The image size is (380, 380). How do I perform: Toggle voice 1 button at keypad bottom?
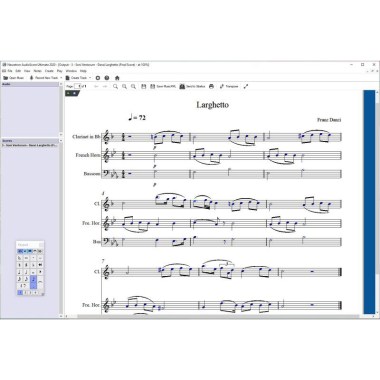point(20,293)
